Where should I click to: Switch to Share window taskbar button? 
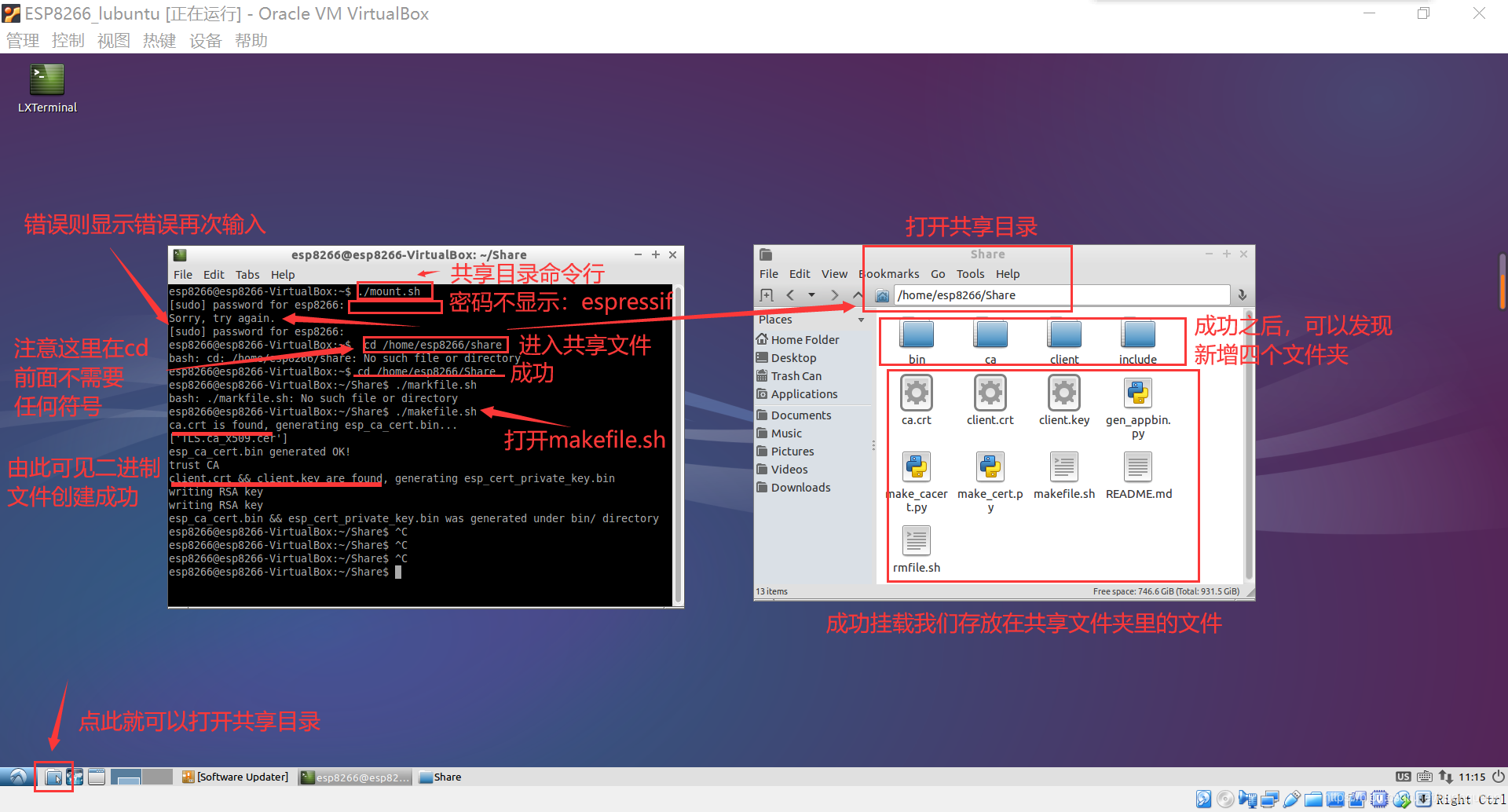(441, 777)
